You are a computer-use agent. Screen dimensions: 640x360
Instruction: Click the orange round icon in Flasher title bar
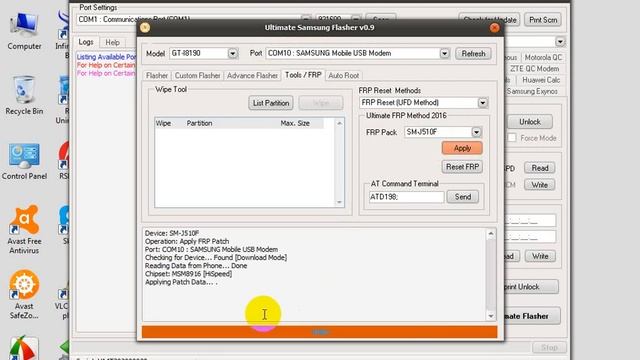145,27
